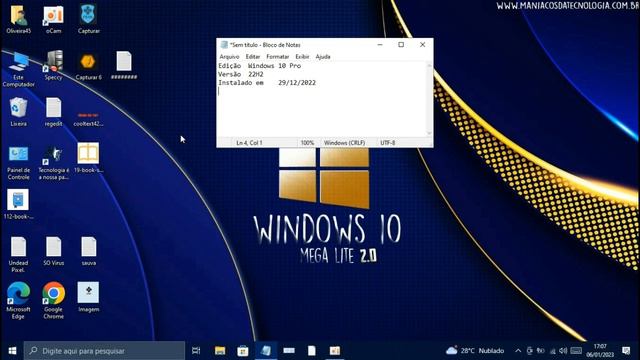The width and height of the screenshot is (640, 360).
Task: Click 'Ln 4, Col 1' status entry
Action: 249,143
